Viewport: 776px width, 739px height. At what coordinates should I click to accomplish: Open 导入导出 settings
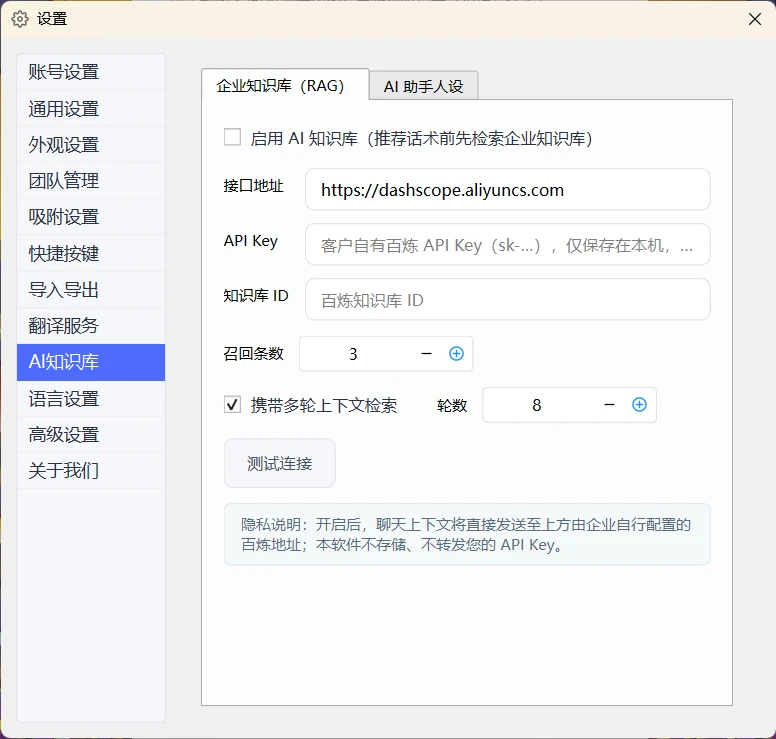[91, 290]
